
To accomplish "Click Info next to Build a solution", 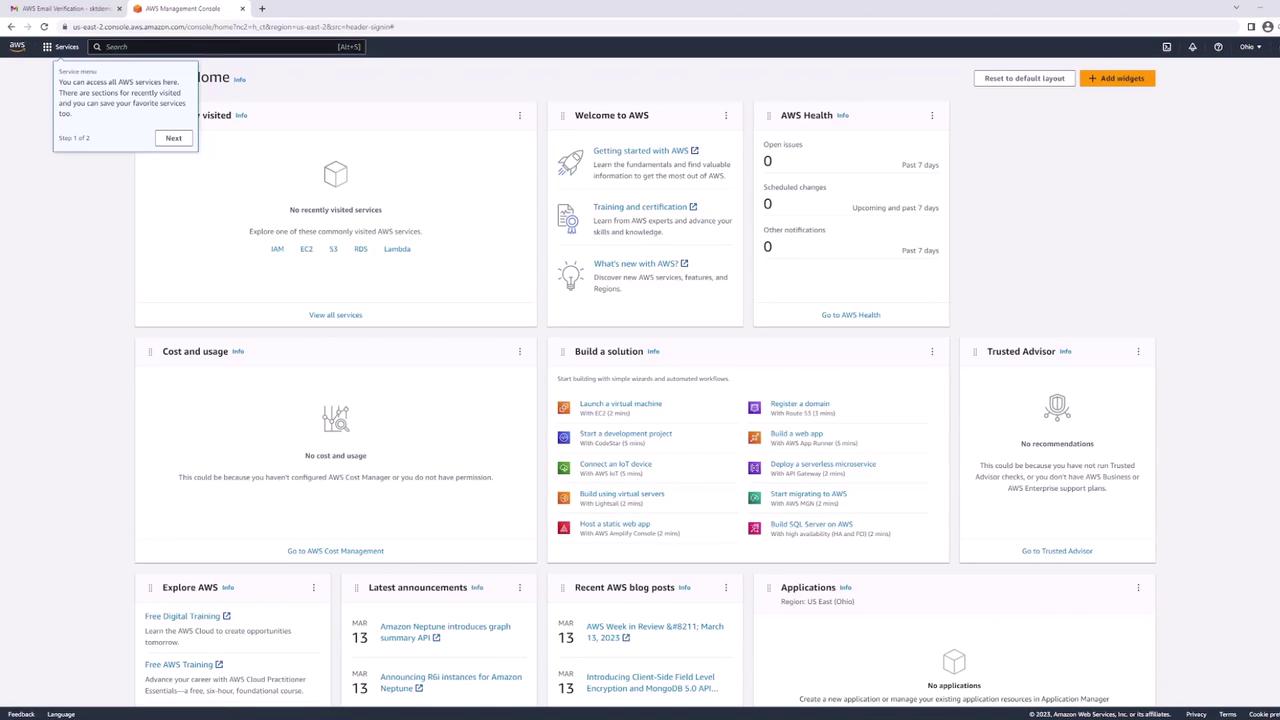I will pyautogui.click(x=653, y=352).
